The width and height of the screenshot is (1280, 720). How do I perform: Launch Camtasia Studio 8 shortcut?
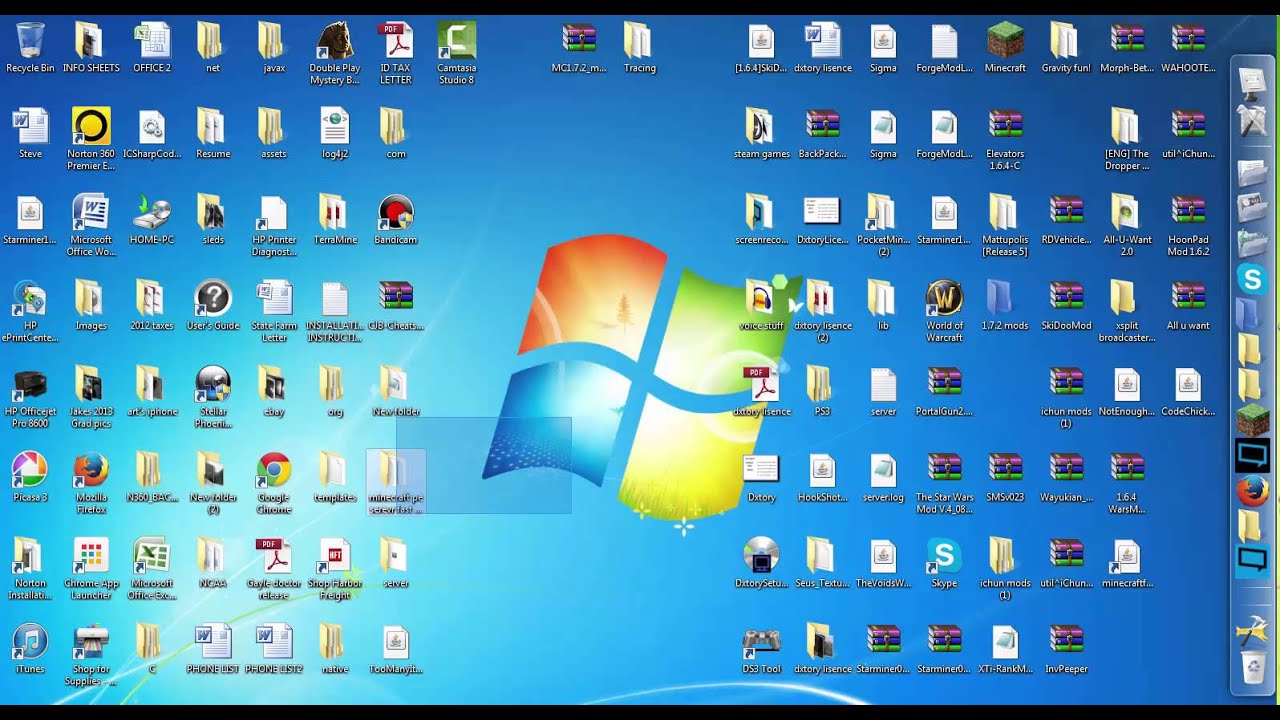click(x=456, y=53)
